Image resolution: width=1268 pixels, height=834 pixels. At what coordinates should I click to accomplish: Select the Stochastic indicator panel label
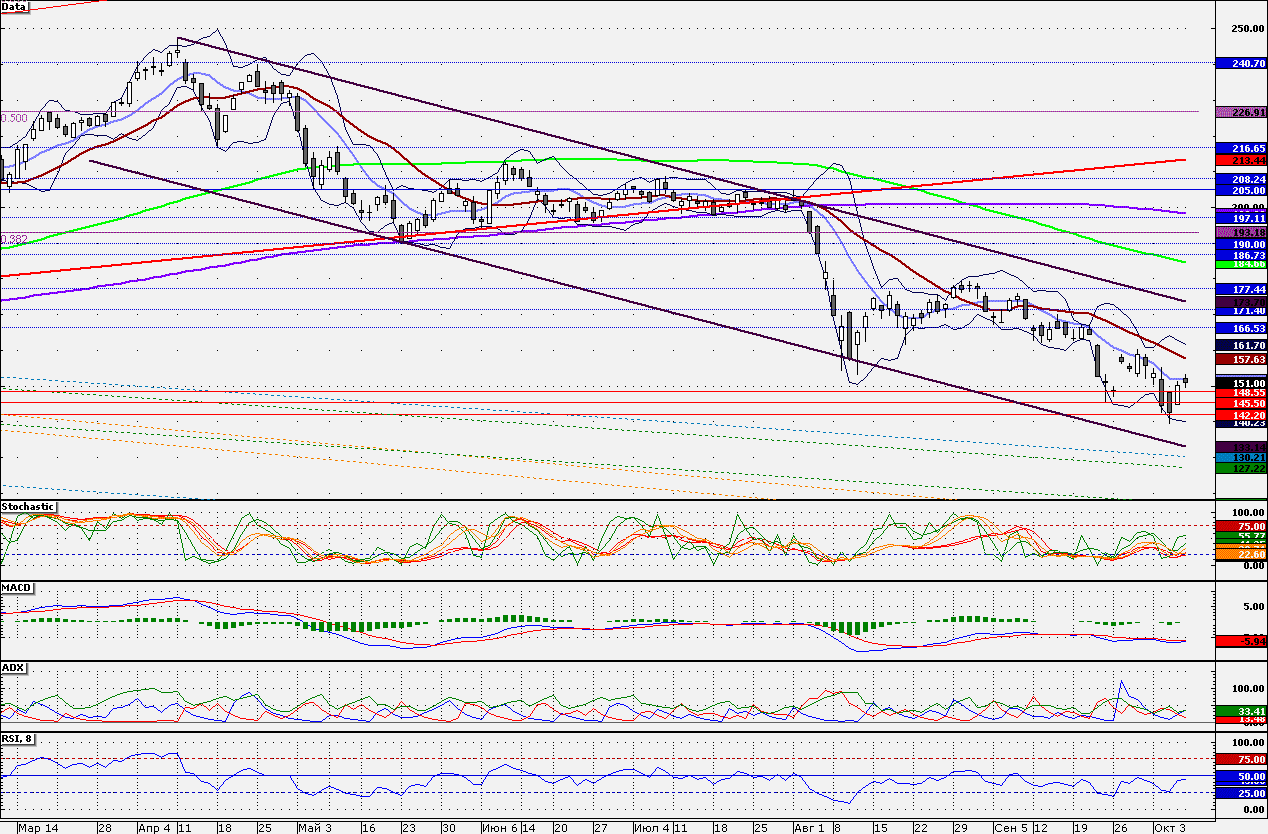27,507
